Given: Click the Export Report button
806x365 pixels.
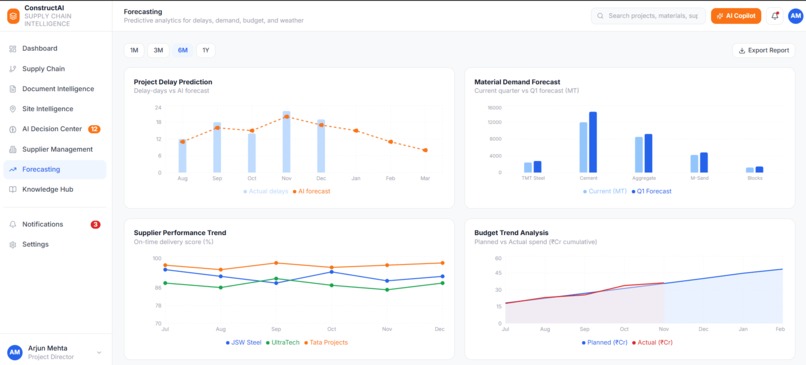Looking at the screenshot, I should pos(763,50).
